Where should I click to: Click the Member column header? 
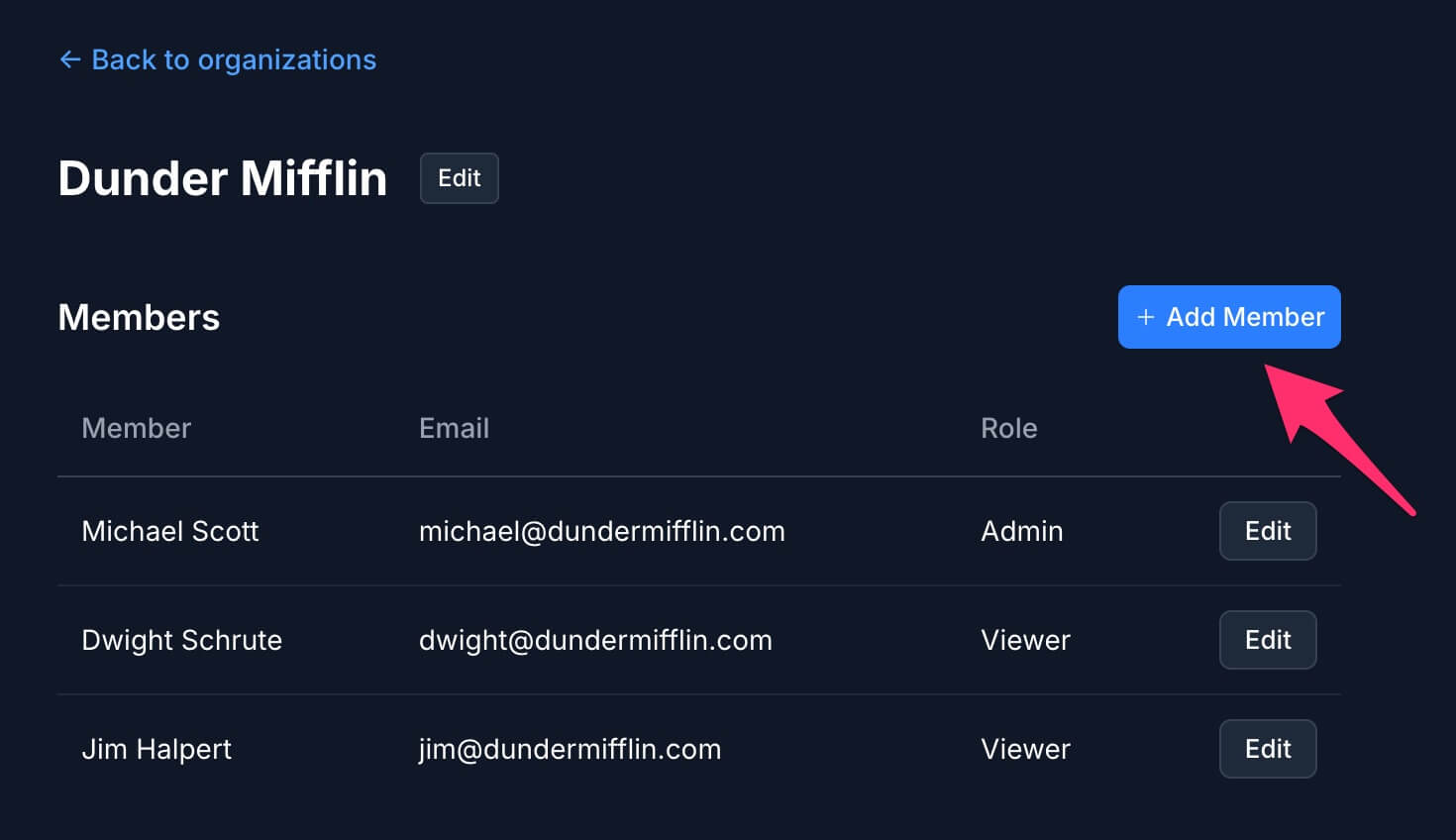coord(136,428)
